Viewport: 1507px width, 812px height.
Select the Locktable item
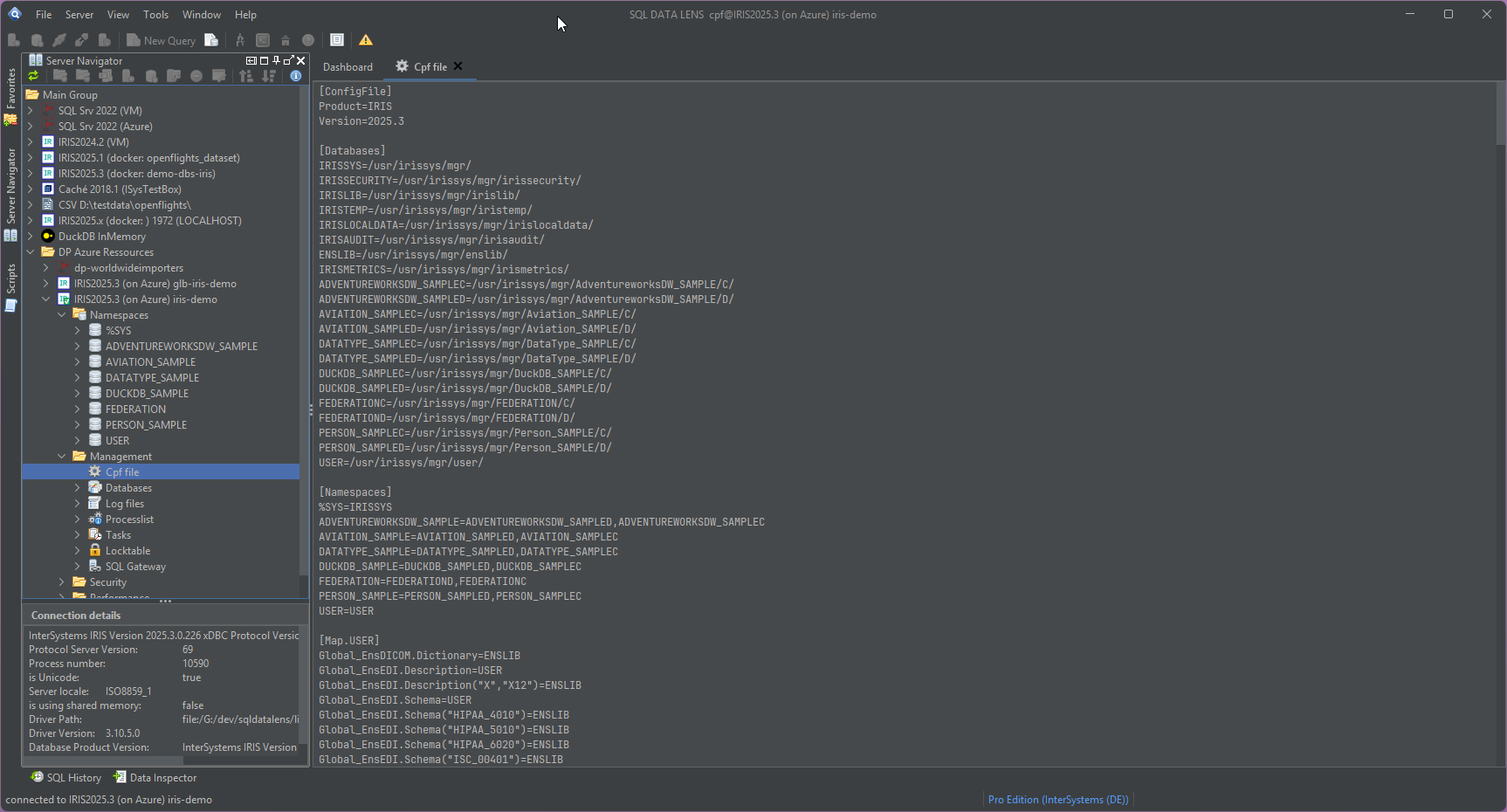click(x=127, y=551)
